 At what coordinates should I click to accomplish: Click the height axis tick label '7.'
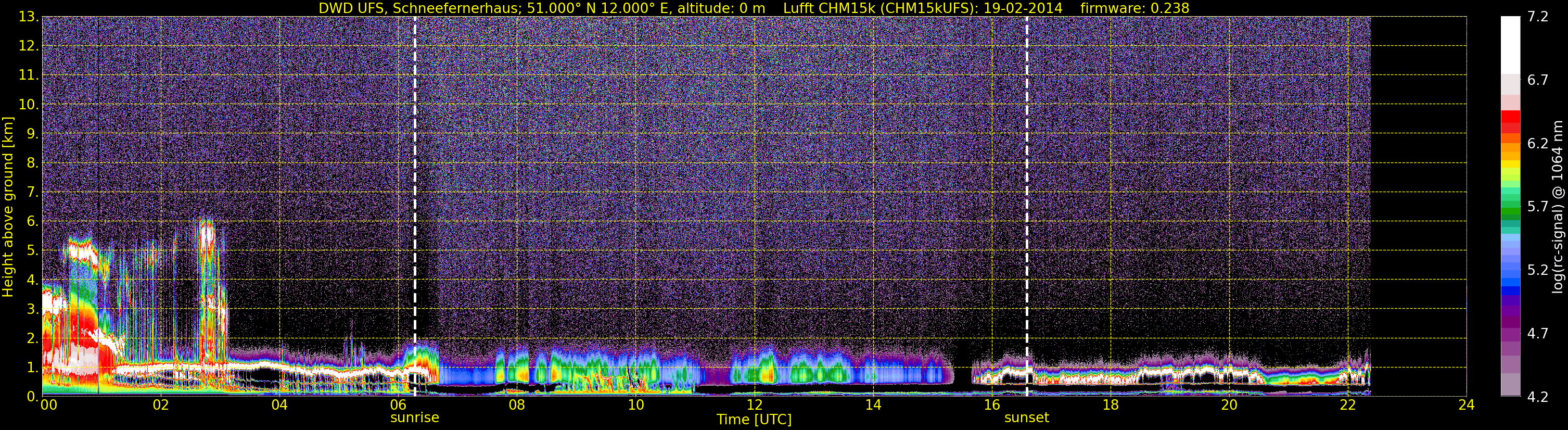click(x=32, y=193)
